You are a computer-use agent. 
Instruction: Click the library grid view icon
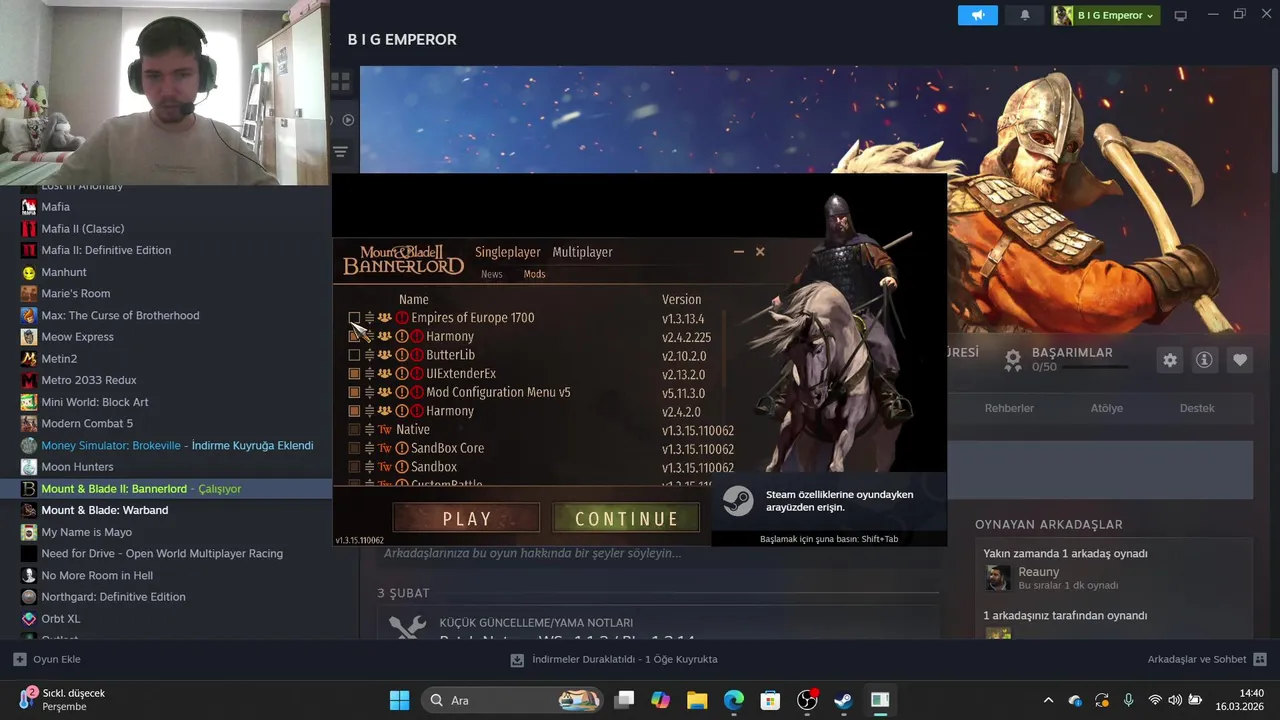pos(341,82)
